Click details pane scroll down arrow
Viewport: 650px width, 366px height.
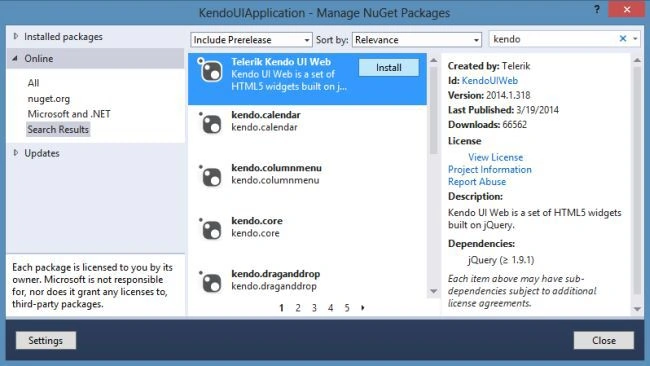[637, 309]
